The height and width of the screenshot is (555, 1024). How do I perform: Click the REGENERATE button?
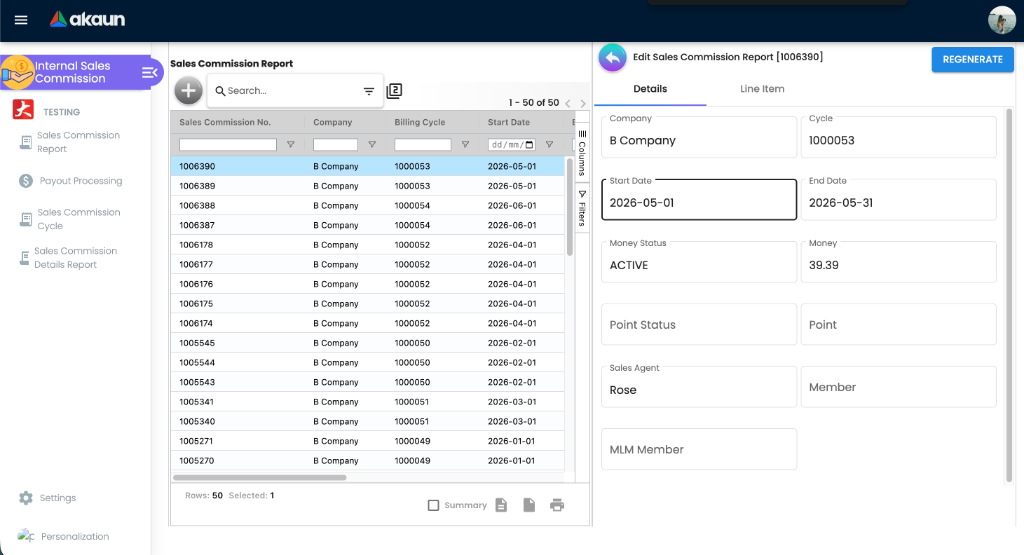(x=972, y=59)
